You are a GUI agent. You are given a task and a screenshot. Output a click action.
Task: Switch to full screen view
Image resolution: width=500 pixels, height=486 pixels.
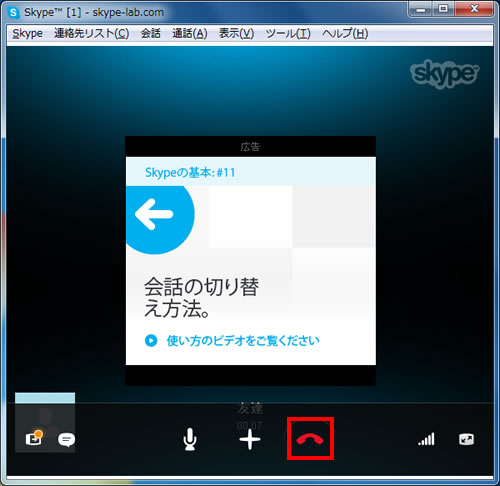point(466,439)
